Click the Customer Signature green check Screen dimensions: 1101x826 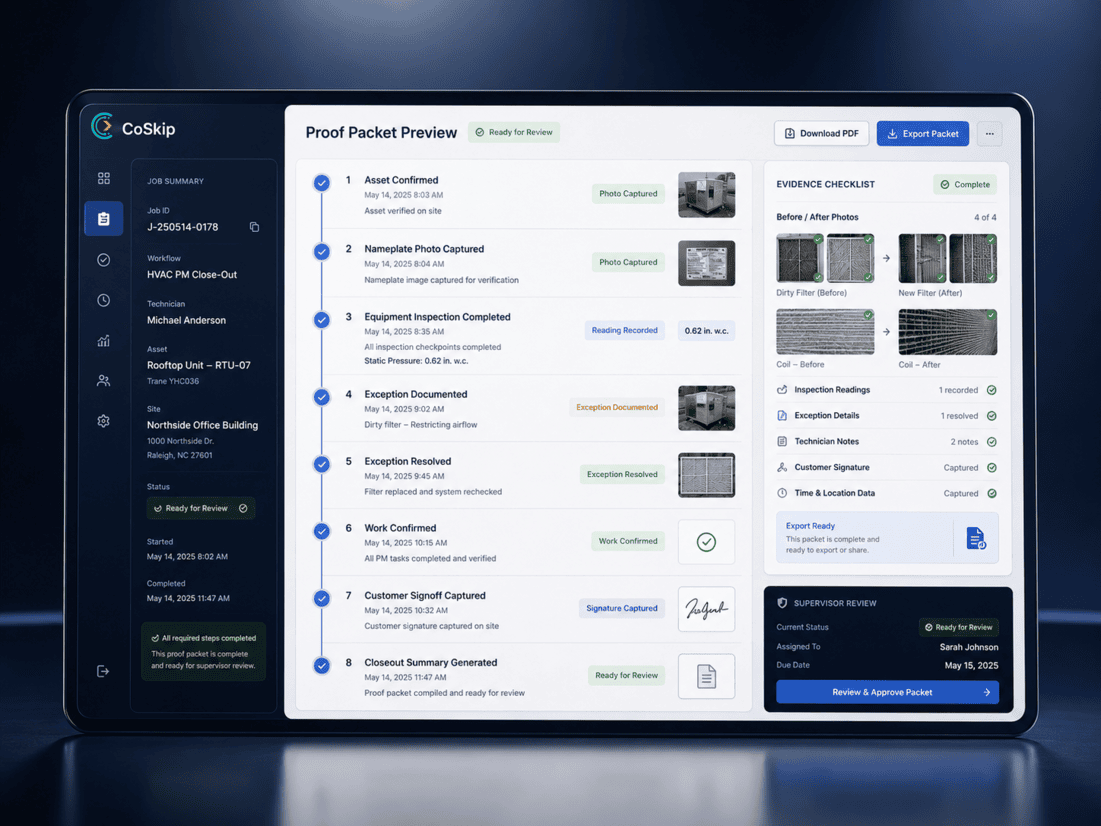pos(991,468)
